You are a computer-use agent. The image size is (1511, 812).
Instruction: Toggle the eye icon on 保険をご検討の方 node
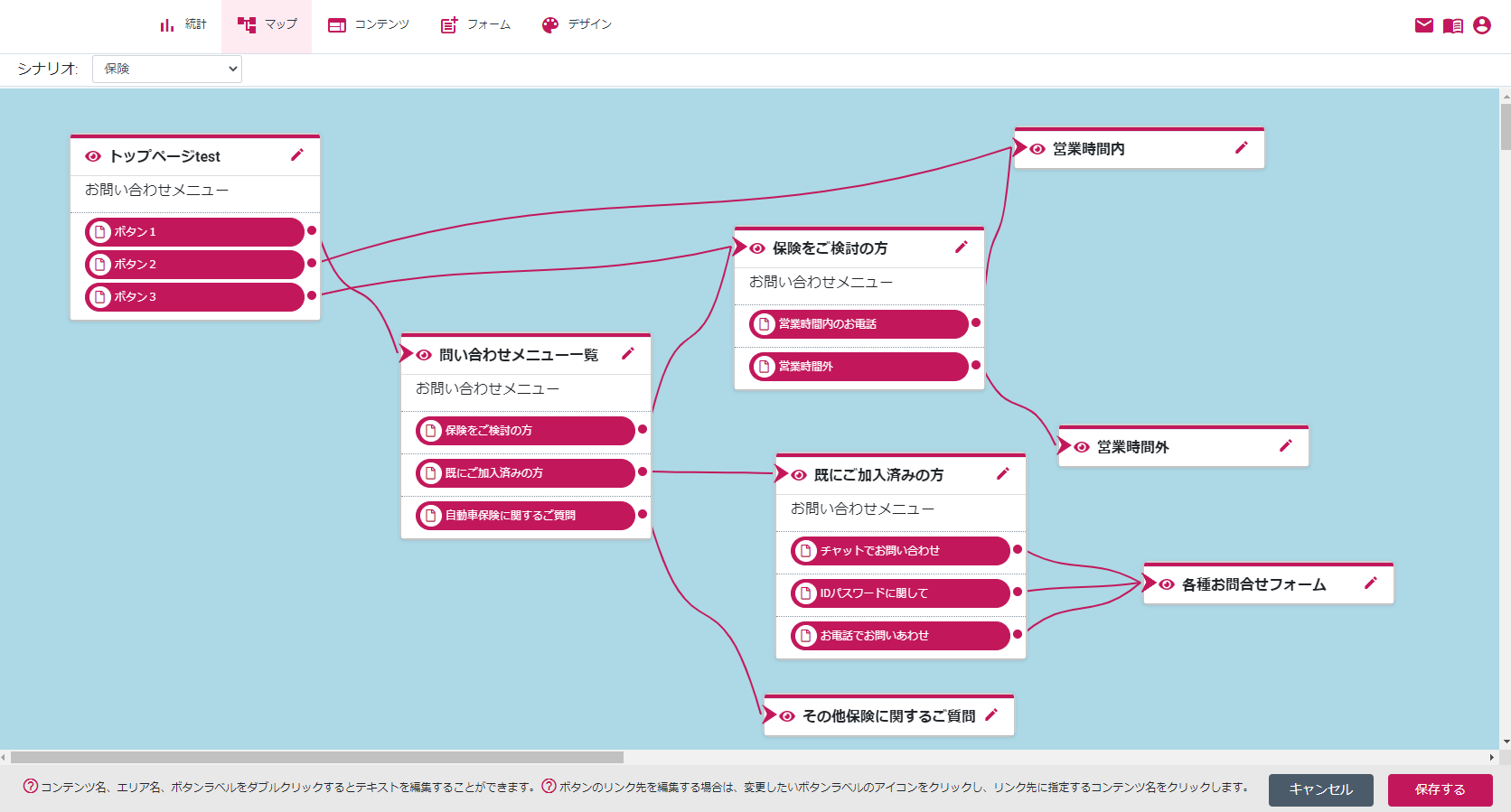757,248
